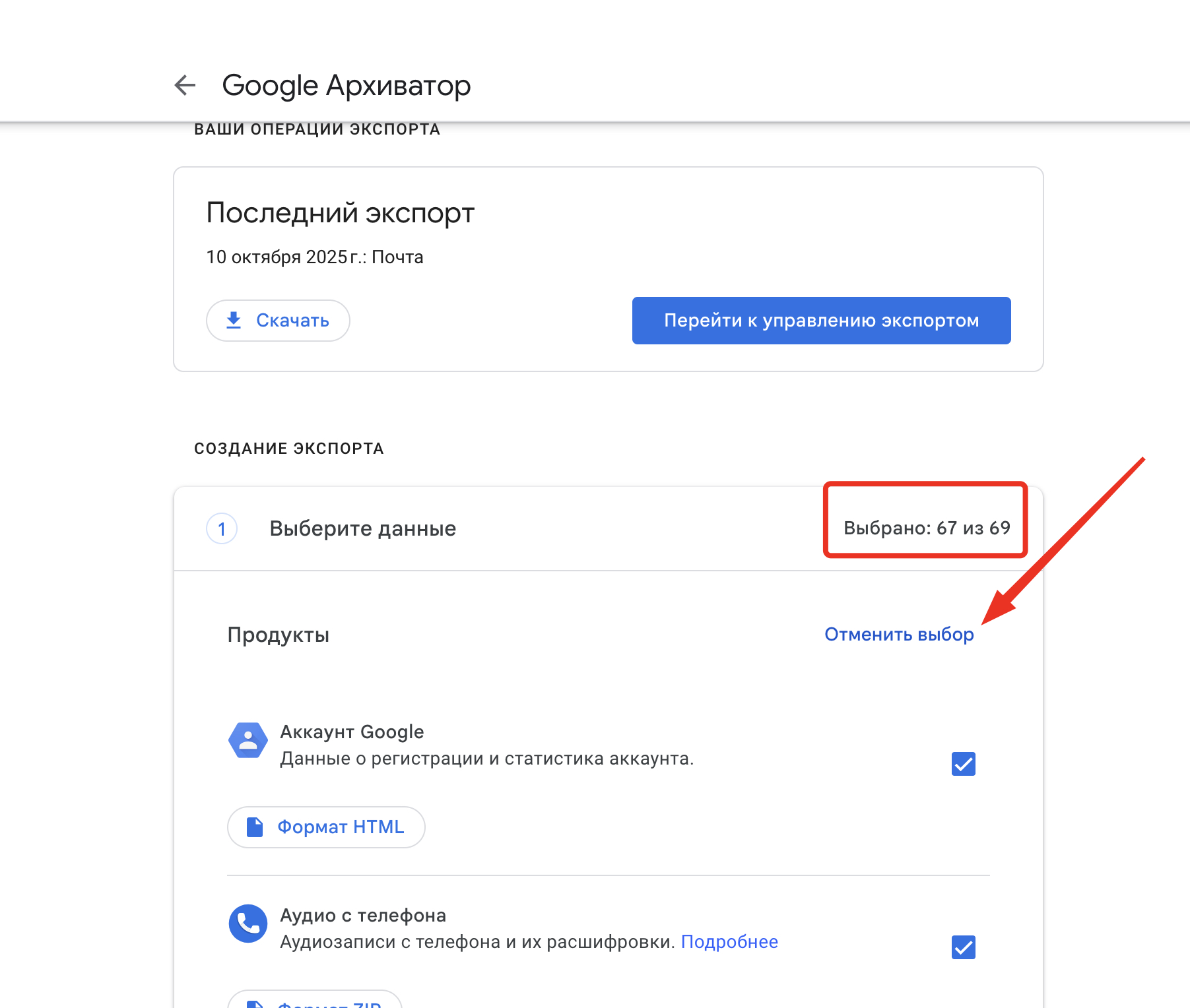The height and width of the screenshot is (1008, 1190).
Task: Click the Последний экспорт heading
Action: click(340, 213)
